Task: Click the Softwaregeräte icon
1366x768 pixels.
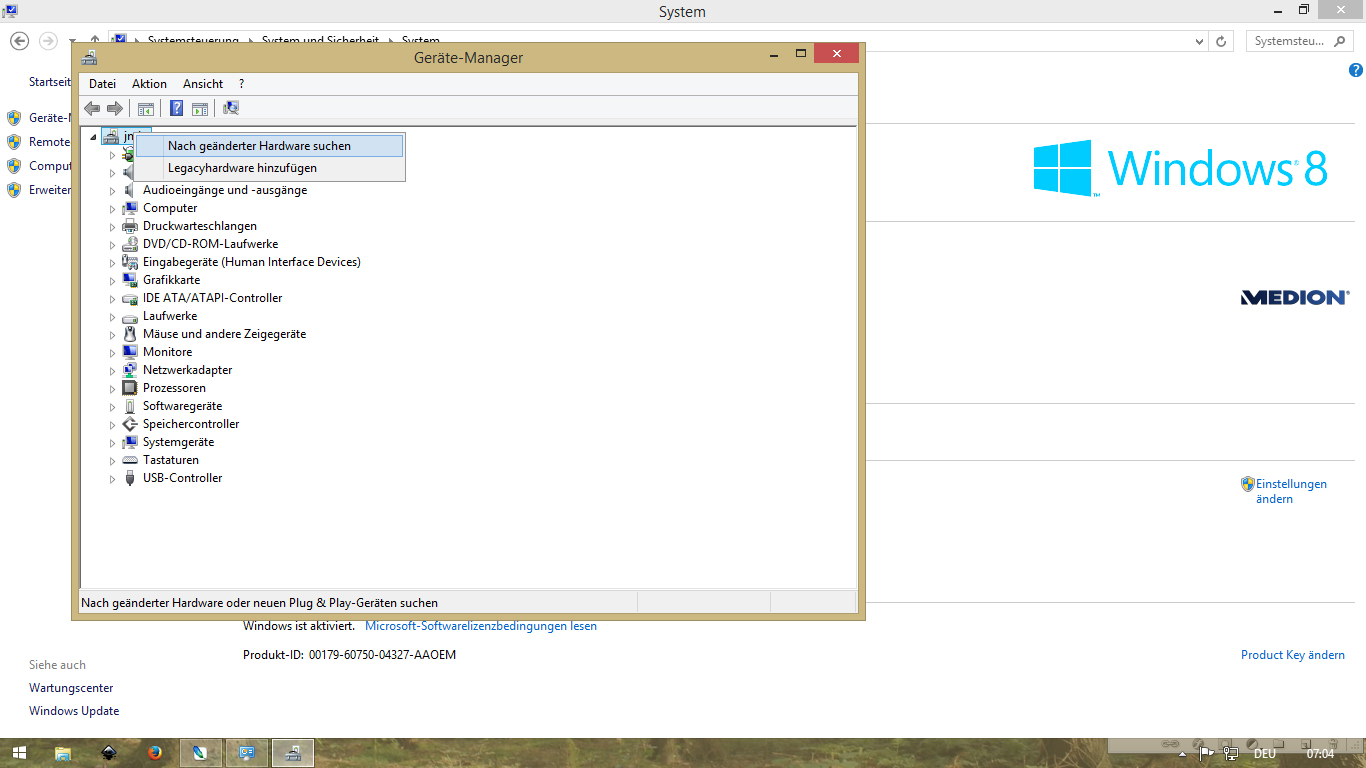Action: [130, 406]
